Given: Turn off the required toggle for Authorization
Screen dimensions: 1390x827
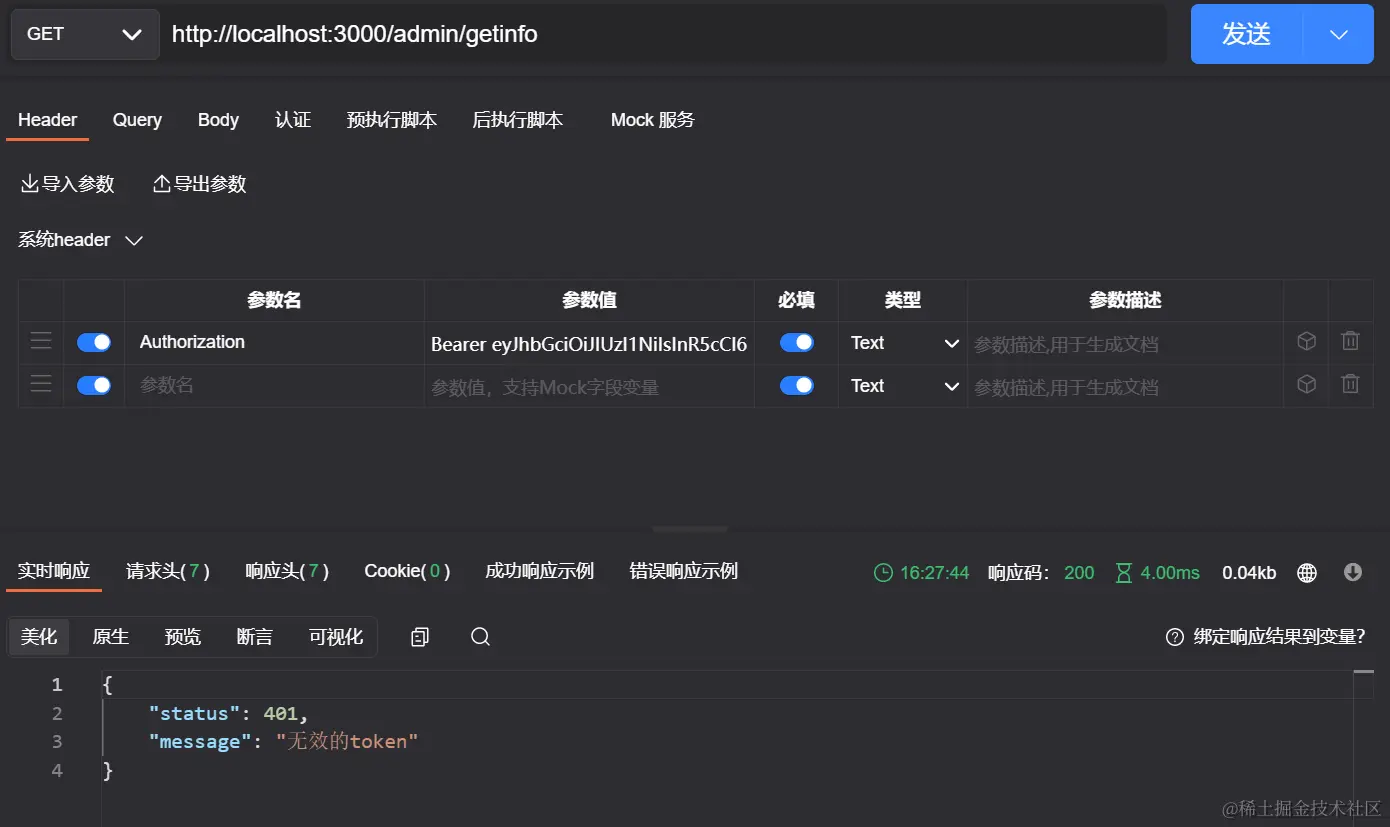Looking at the screenshot, I should (795, 341).
